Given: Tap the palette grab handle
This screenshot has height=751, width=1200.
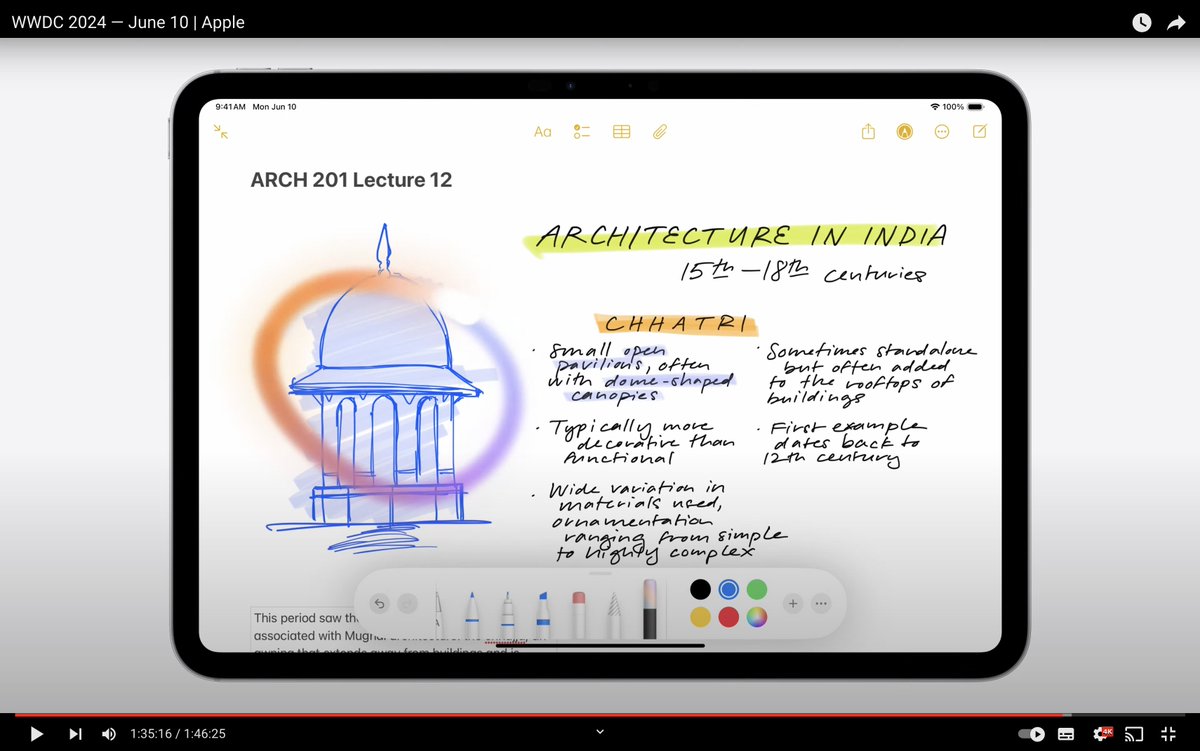Looking at the screenshot, I should tap(600, 574).
